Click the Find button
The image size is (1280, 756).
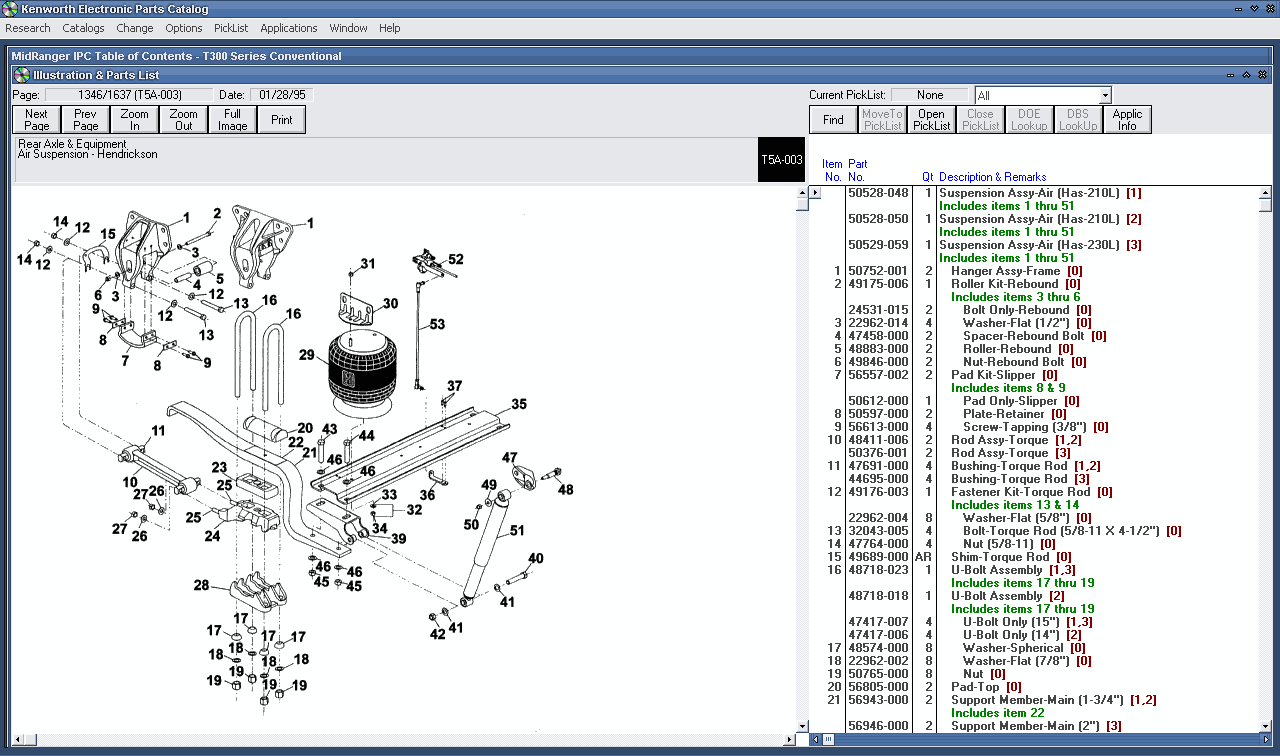833,120
